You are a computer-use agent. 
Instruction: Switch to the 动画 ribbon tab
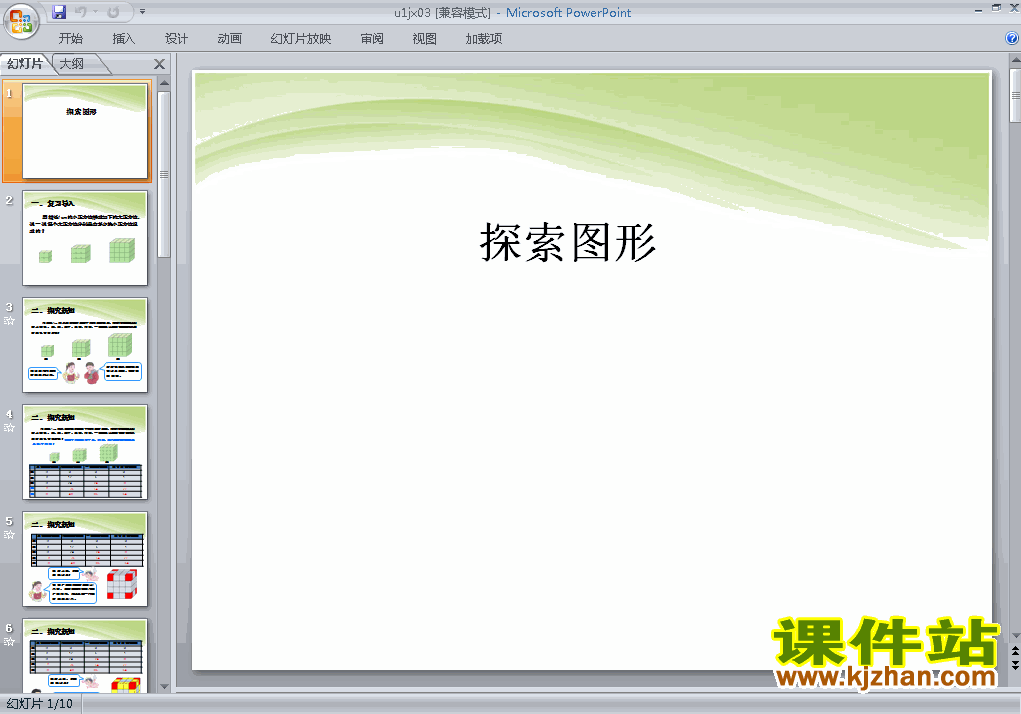point(229,38)
